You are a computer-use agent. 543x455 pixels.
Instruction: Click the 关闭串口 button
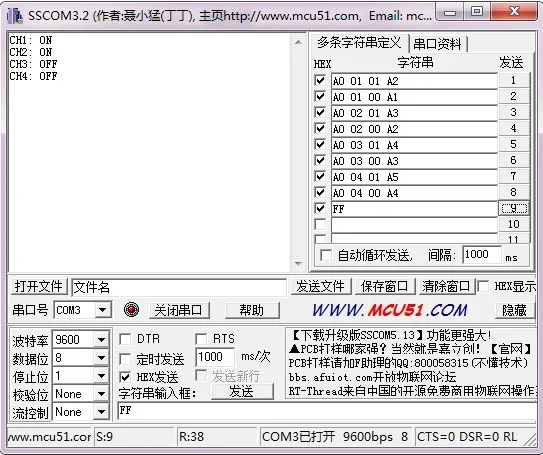pyautogui.click(x=179, y=310)
